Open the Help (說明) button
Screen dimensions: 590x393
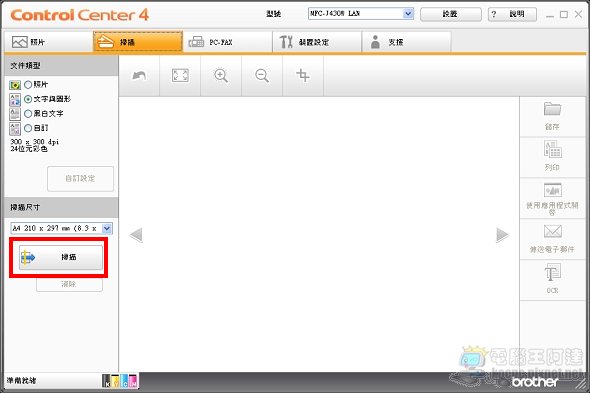coord(512,14)
